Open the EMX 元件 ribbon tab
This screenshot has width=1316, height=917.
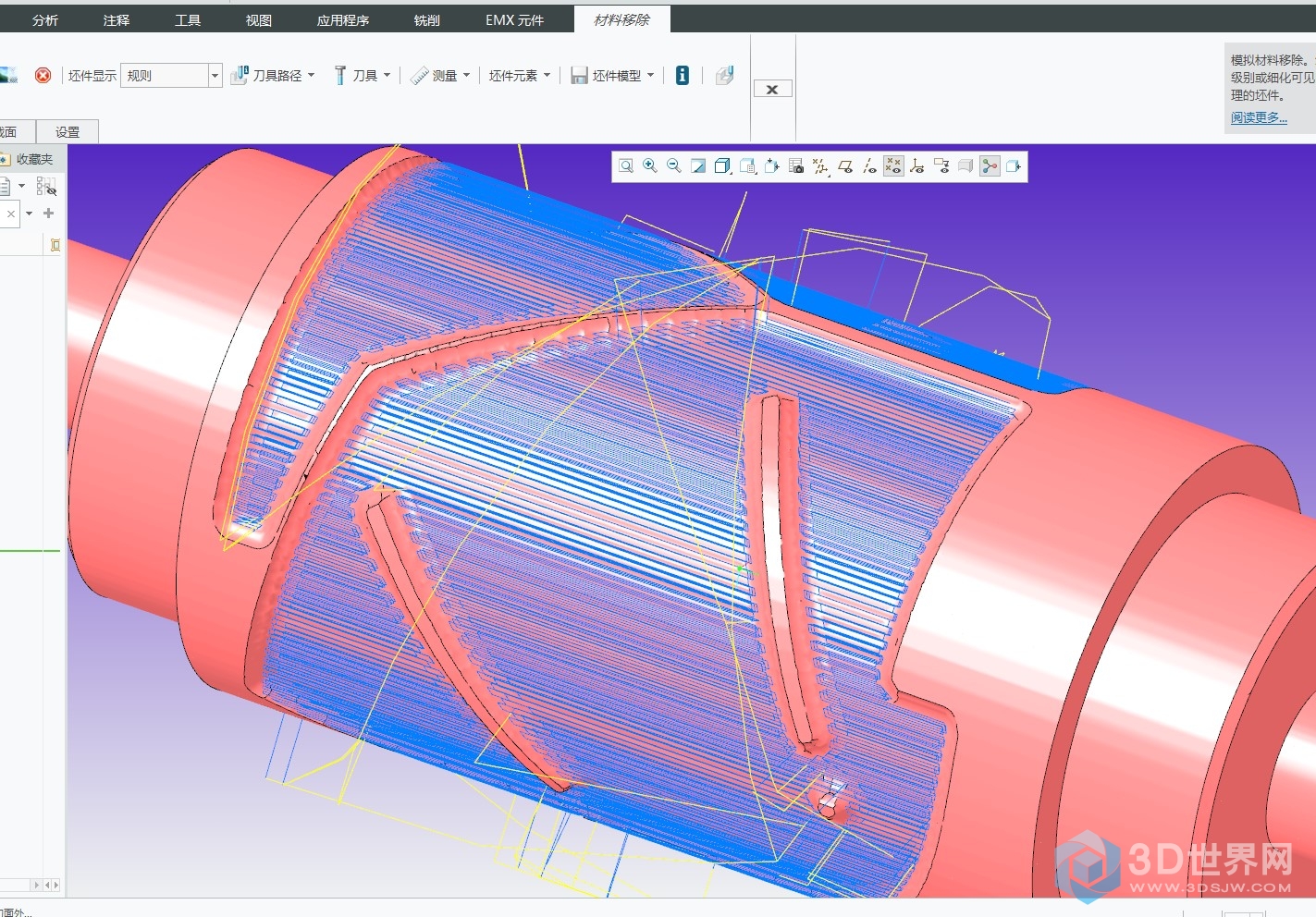(515, 19)
